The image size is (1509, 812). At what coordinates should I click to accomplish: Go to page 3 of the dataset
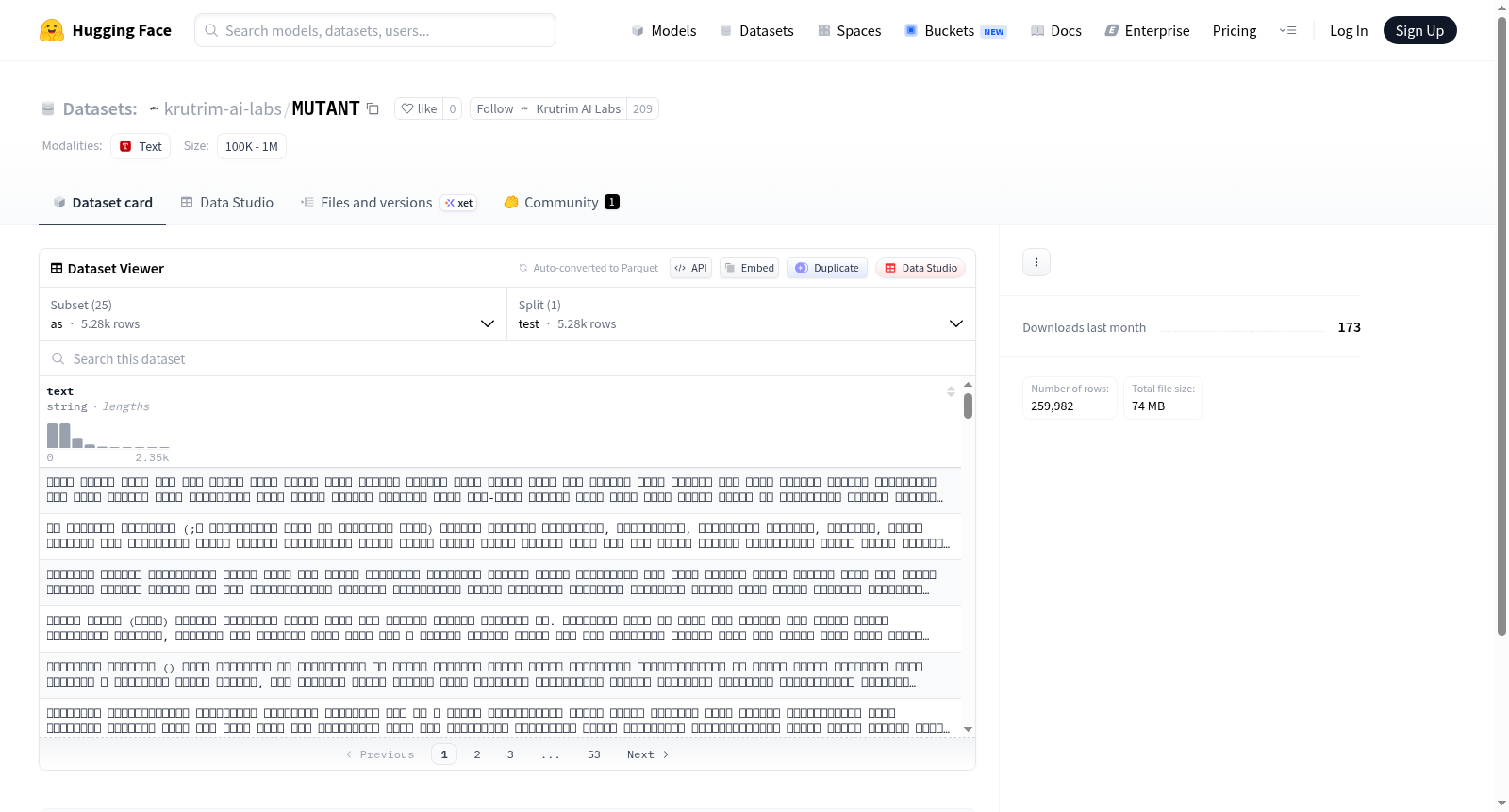(x=510, y=754)
